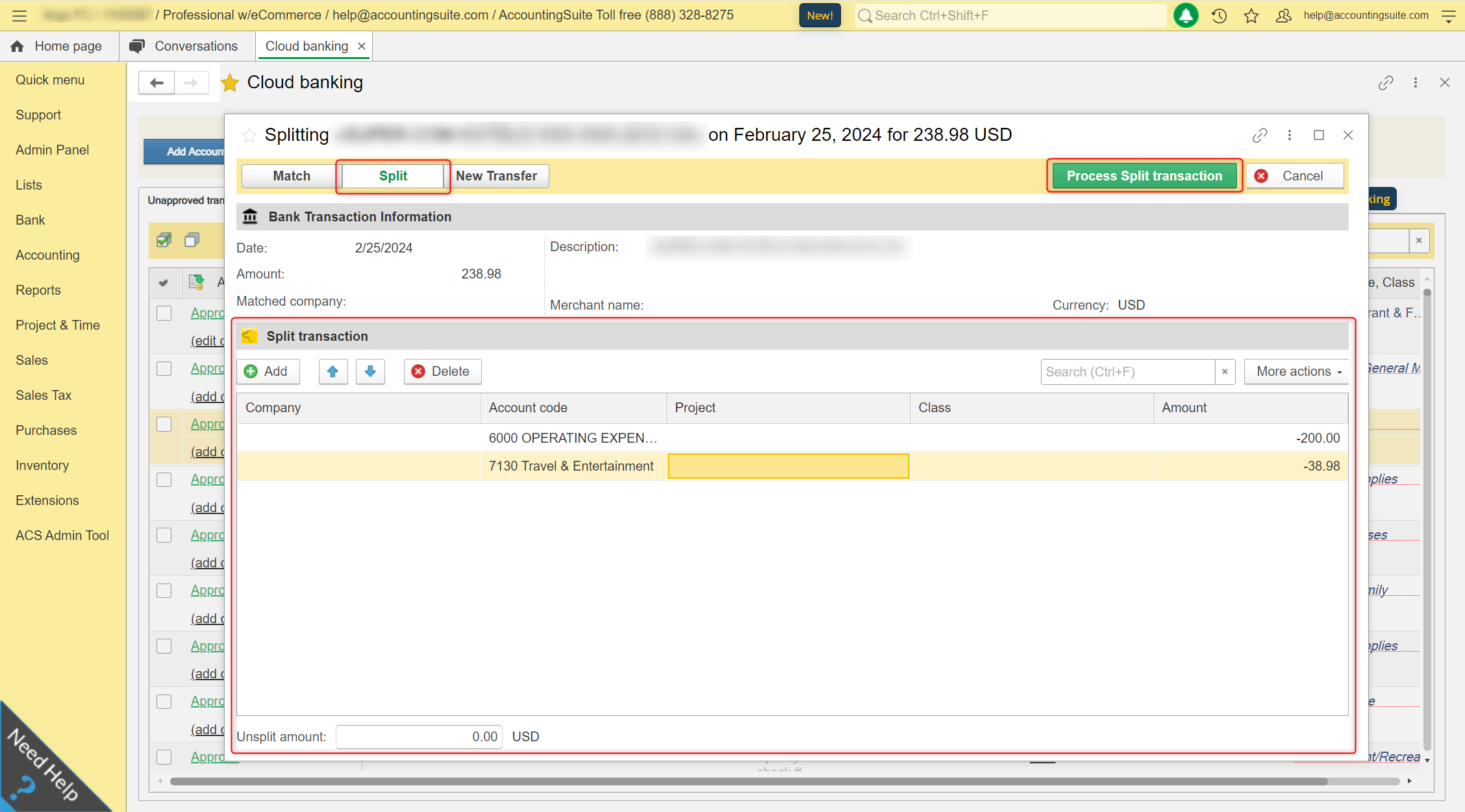This screenshot has height=812, width=1465.
Task: Close the Cloud banking tab
Action: pyautogui.click(x=362, y=46)
